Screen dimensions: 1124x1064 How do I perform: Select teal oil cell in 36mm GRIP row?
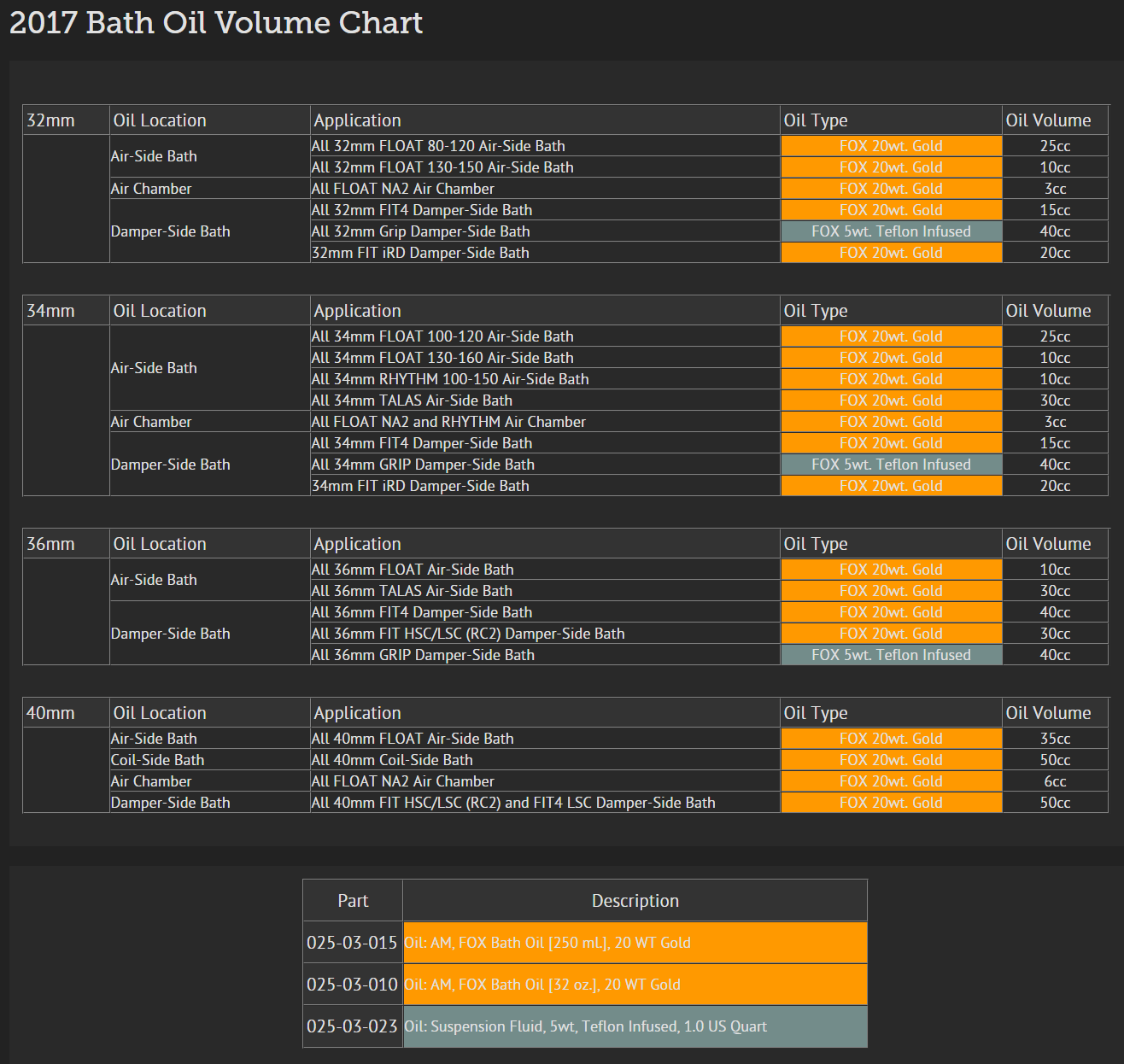pos(891,655)
